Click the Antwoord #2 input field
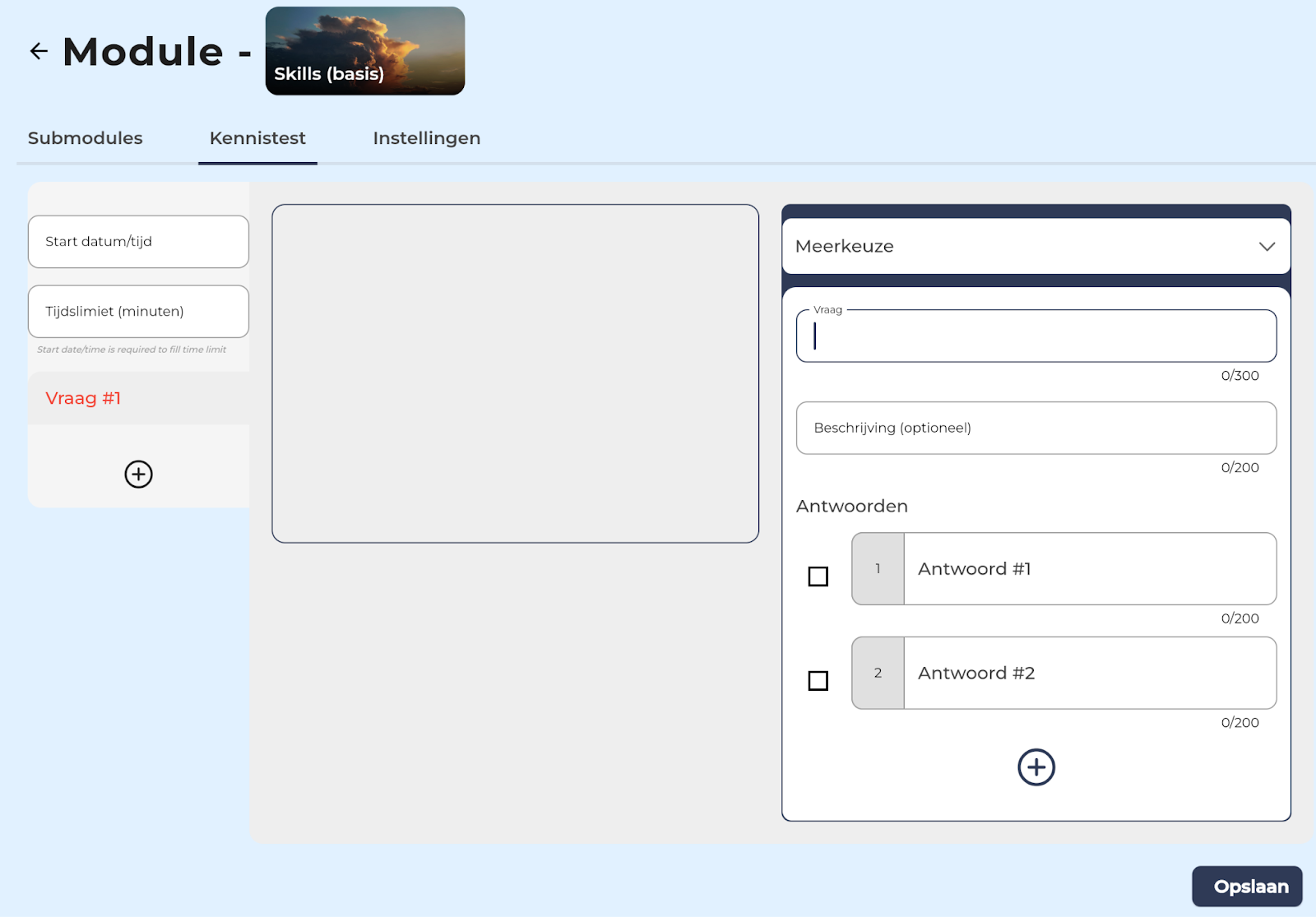This screenshot has width=1316, height=917. coord(1090,673)
